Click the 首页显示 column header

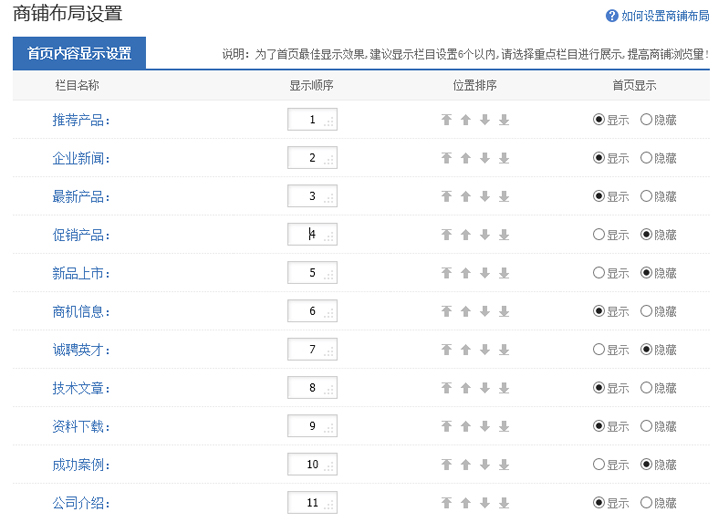pos(634,85)
